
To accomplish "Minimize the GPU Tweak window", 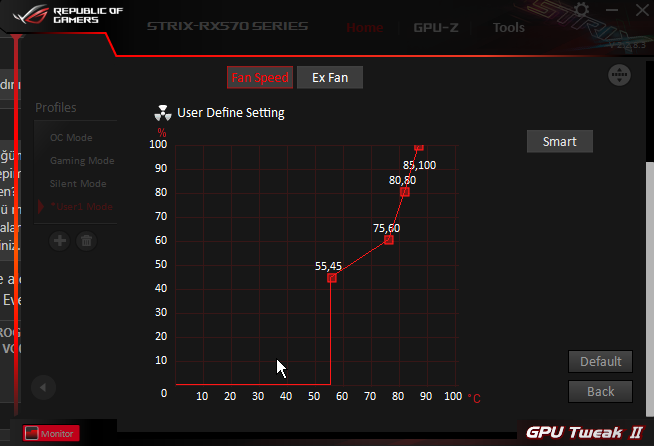I will click(x=612, y=10).
